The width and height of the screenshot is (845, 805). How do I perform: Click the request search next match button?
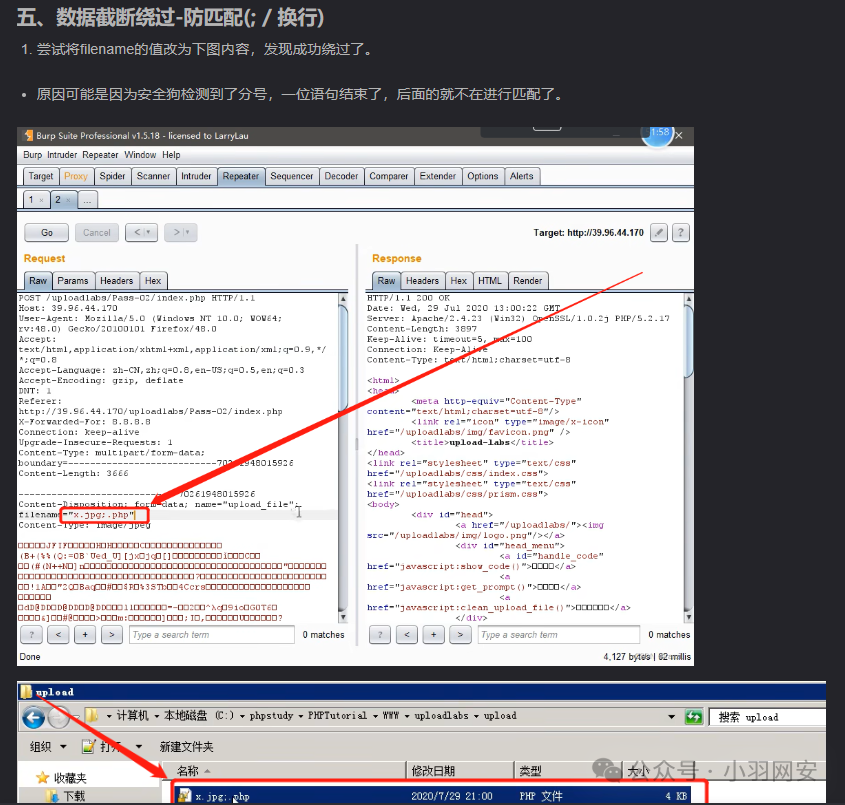point(112,635)
